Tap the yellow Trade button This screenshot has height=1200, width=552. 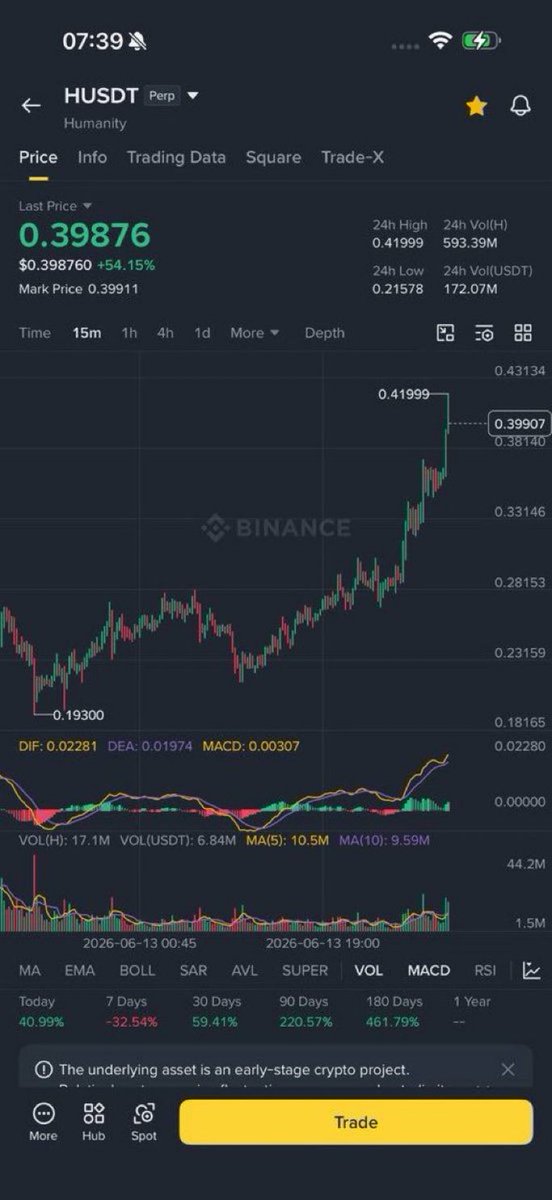[356, 1122]
